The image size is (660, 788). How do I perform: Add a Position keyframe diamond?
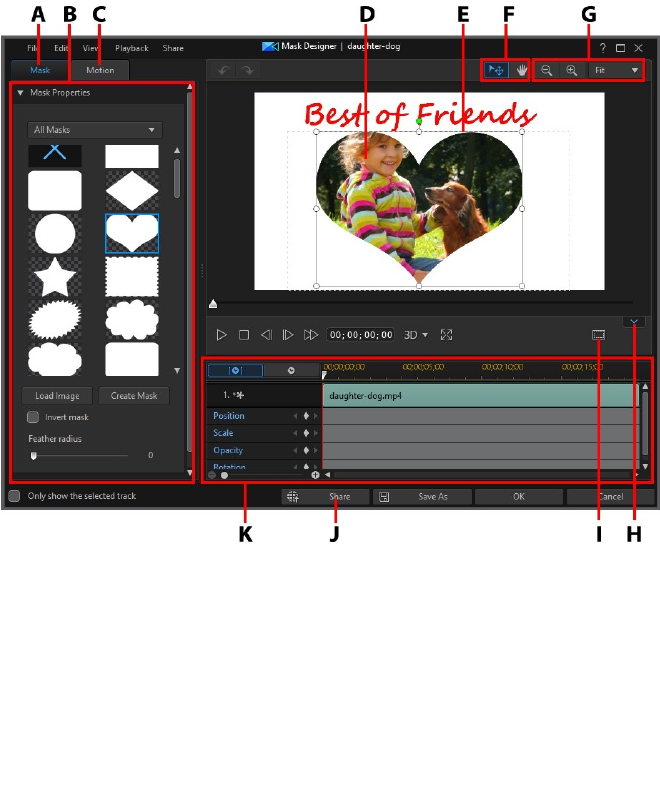coord(306,416)
